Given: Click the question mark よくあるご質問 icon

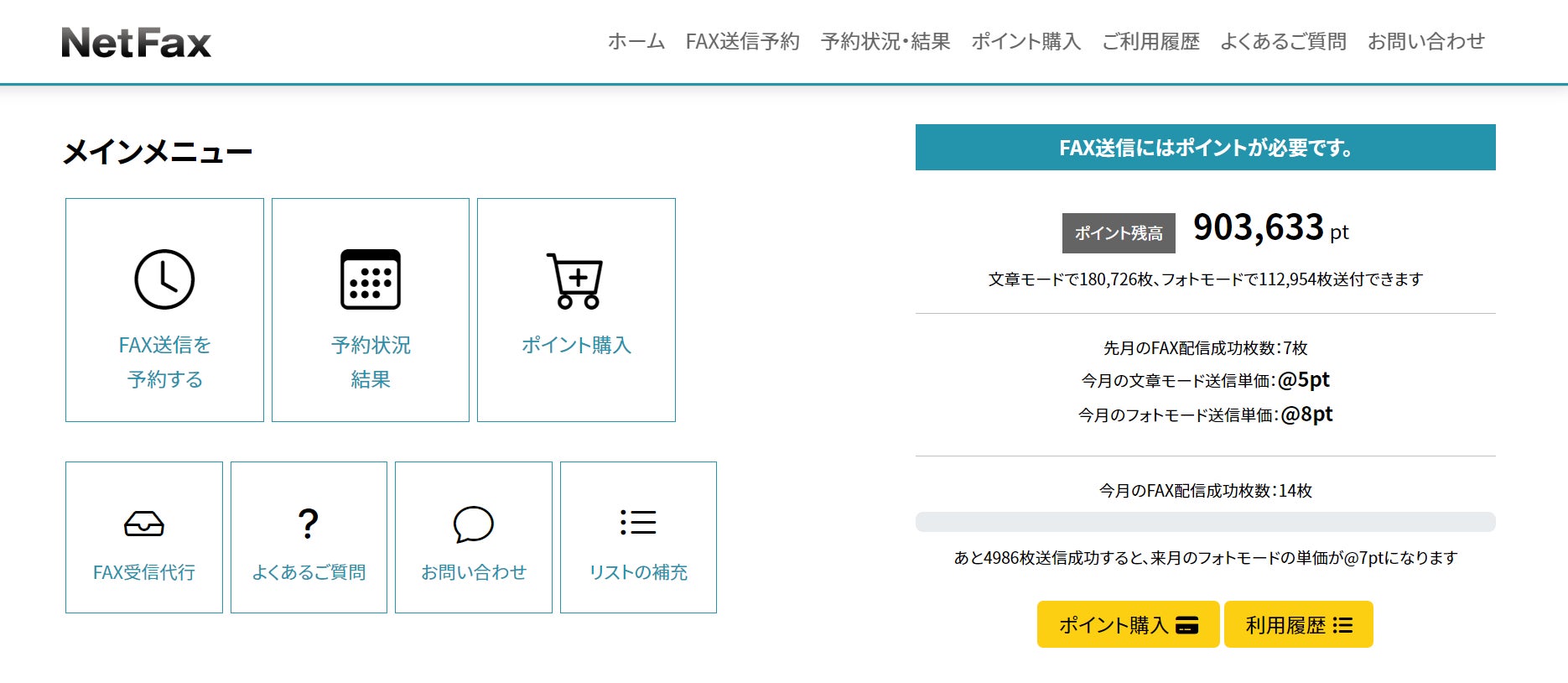Looking at the screenshot, I should coord(309,524).
